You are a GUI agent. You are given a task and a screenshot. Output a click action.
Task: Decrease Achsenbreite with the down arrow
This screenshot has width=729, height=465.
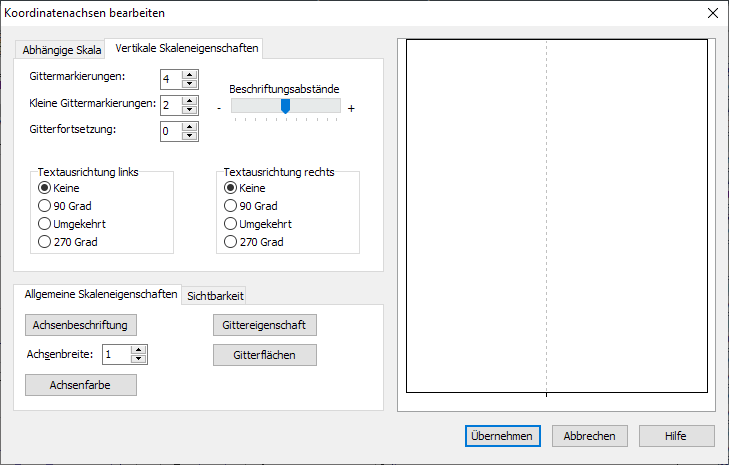[139, 359]
